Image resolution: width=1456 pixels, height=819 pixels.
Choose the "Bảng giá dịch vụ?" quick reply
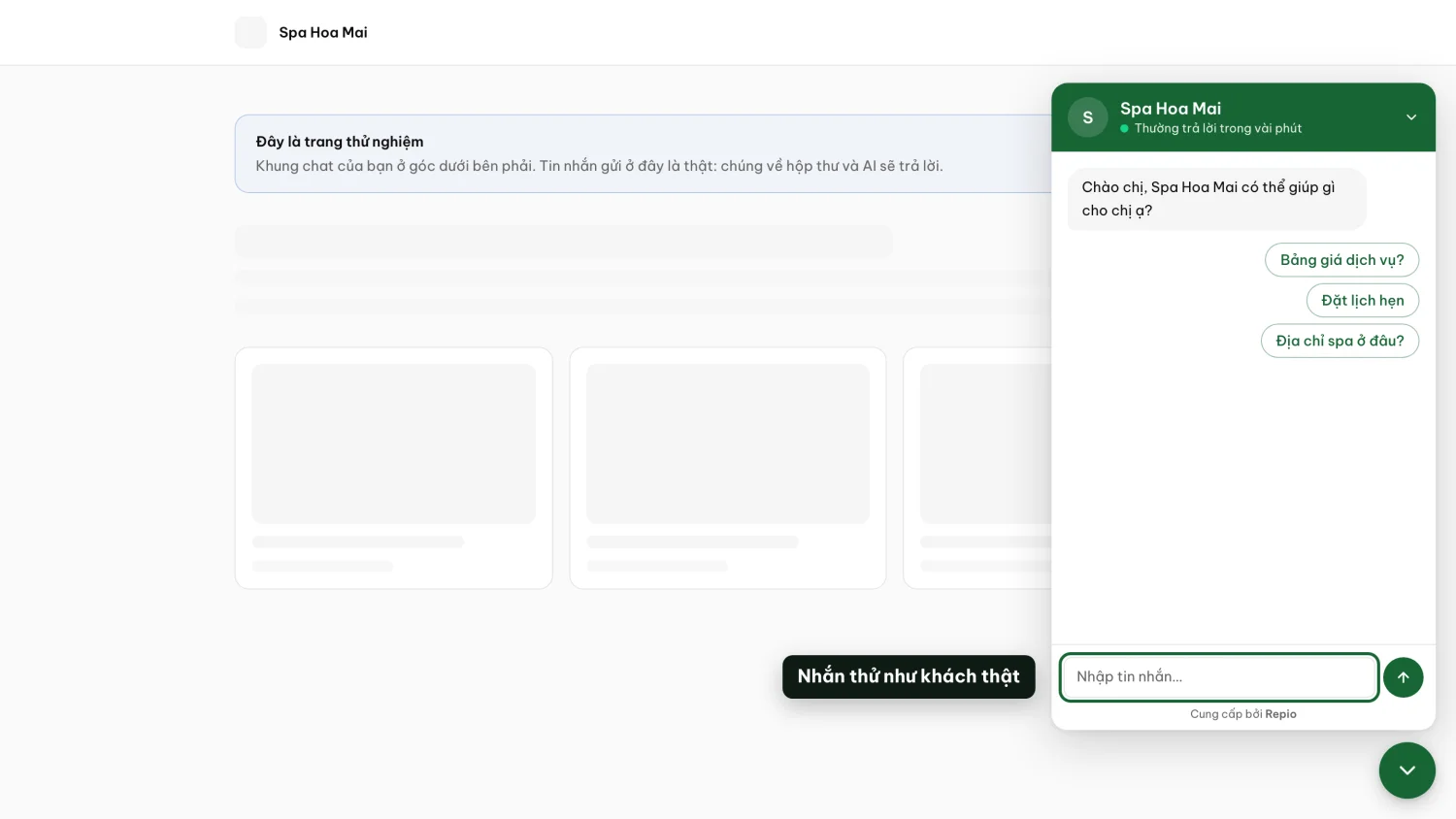click(1341, 260)
